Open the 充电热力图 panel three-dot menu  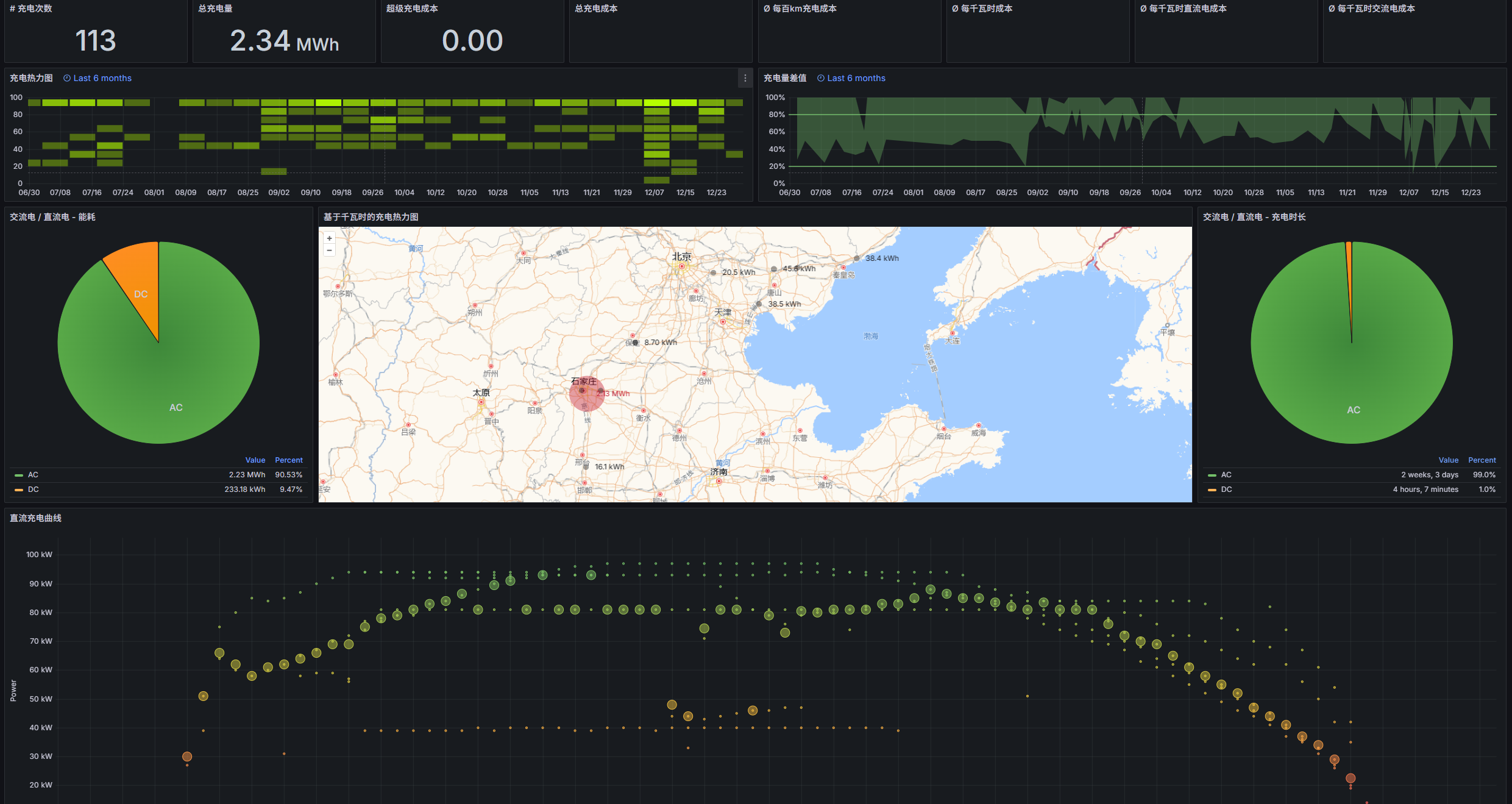click(x=745, y=78)
